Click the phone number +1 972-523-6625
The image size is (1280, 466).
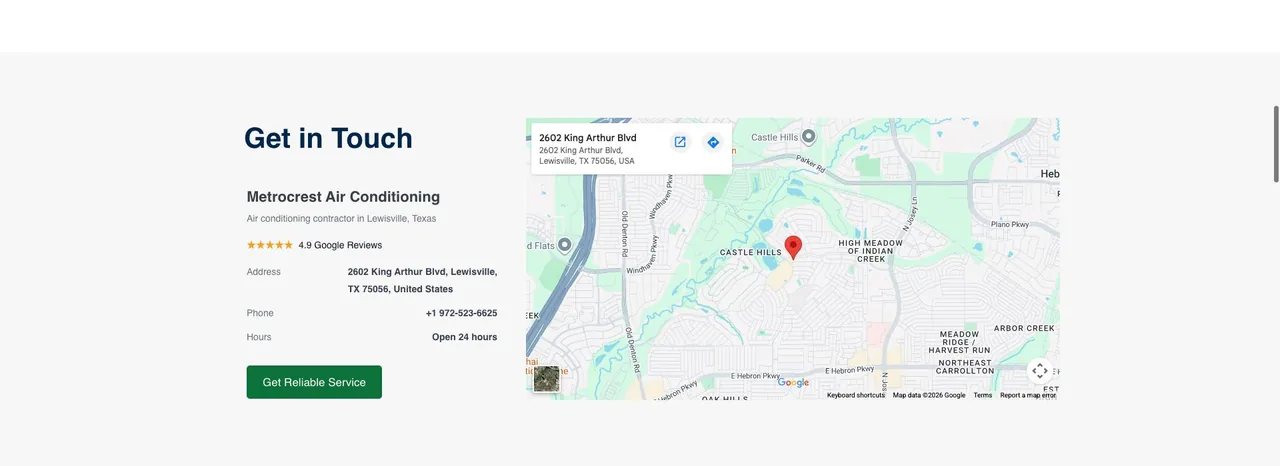461,313
